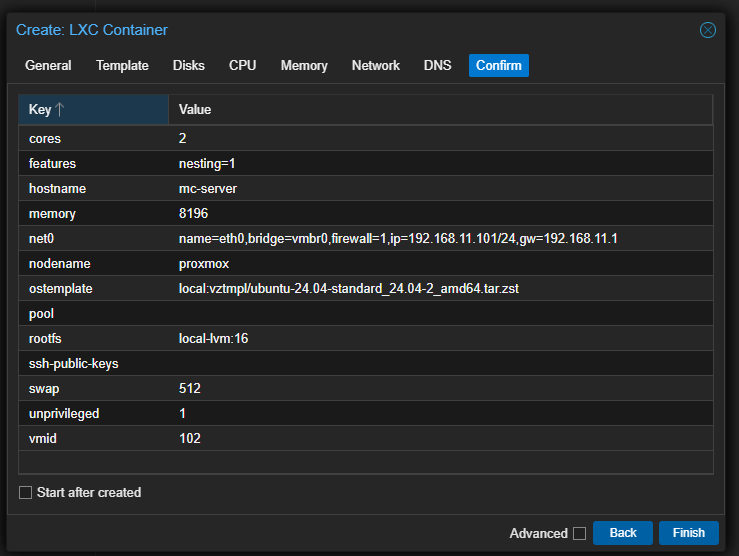This screenshot has width=739, height=556.
Task: Toggle the Advanced checkbox
Action: 579,533
